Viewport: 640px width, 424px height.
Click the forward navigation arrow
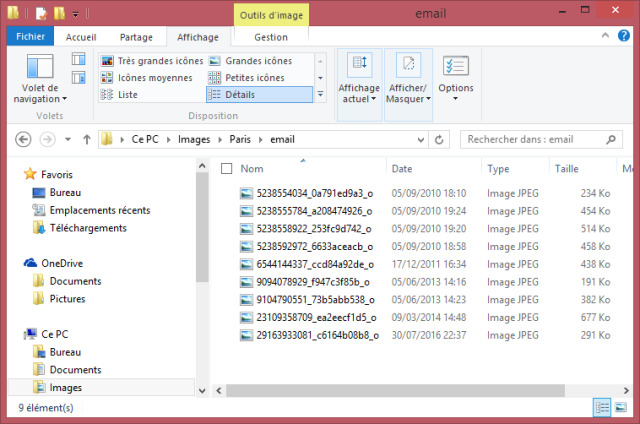(x=47, y=140)
